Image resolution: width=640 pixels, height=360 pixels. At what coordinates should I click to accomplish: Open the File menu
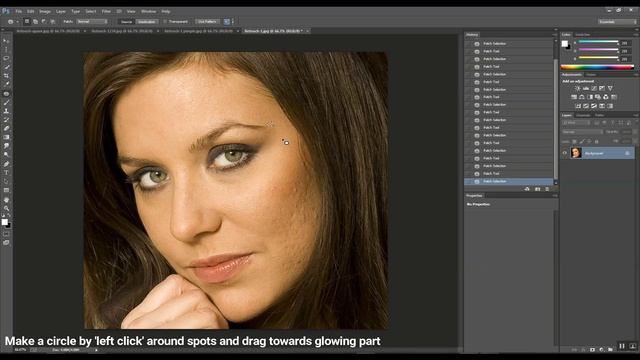(x=19, y=11)
